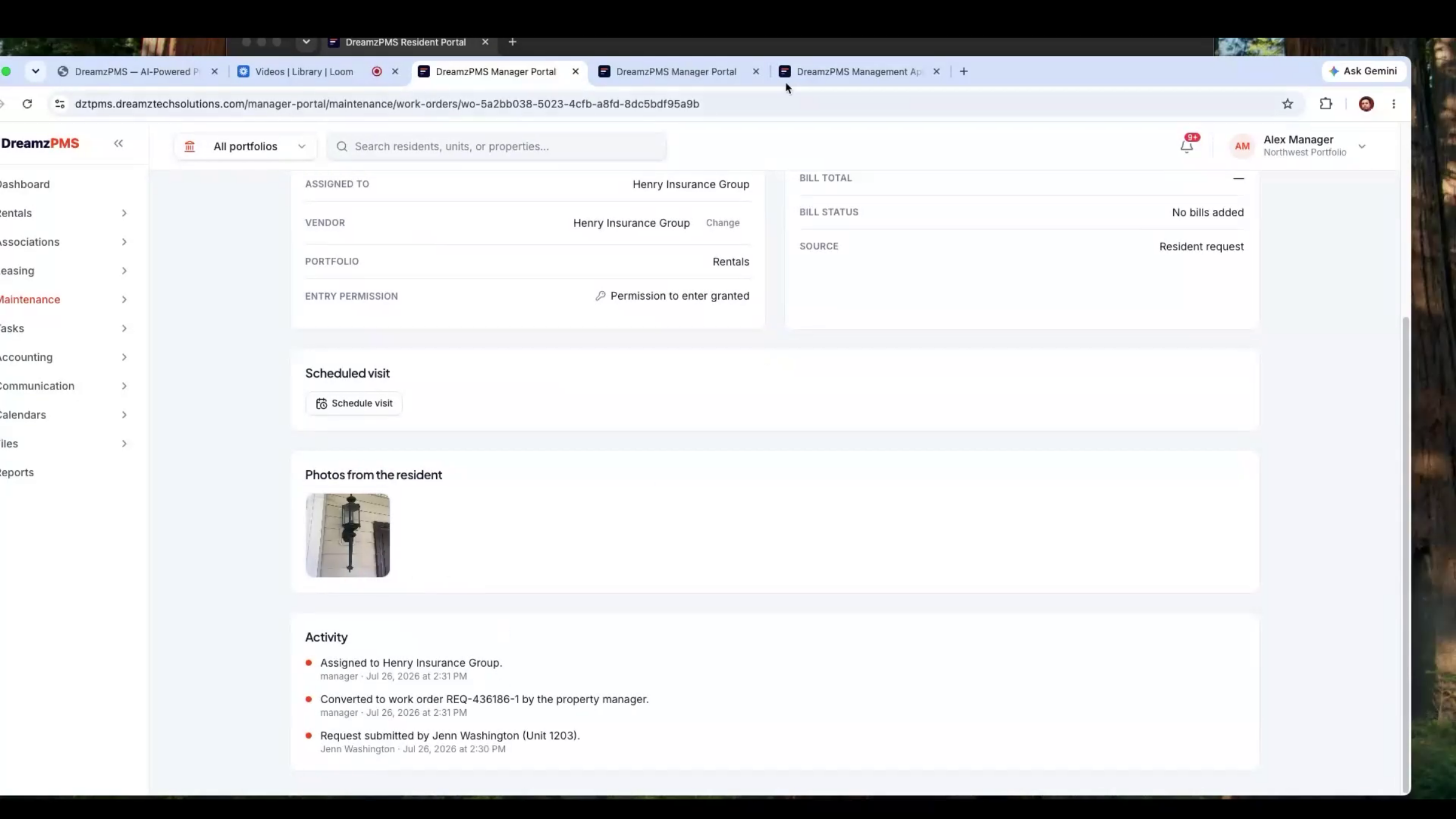Screen dimensions: 1456x819
Task: Open the notifications bell
Action: coord(1187,146)
